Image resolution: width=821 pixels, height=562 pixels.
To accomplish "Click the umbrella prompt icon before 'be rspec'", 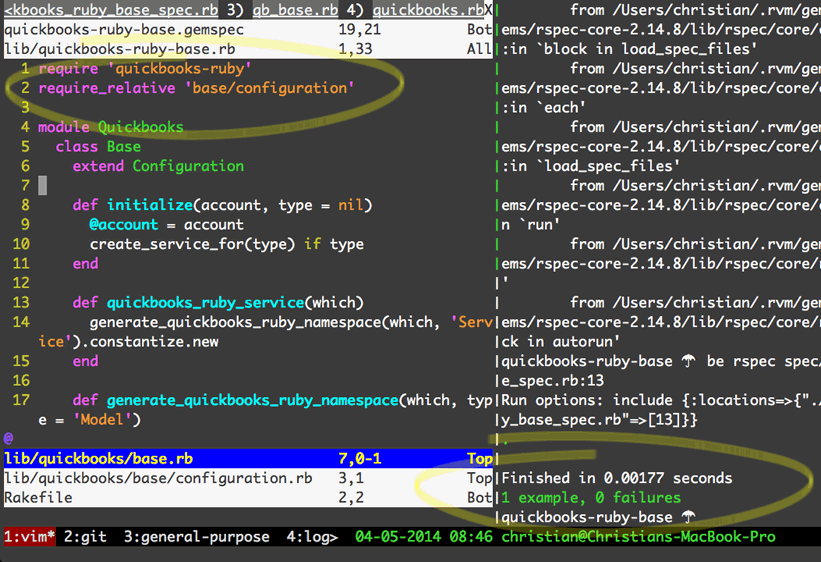I will tap(689, 361).
